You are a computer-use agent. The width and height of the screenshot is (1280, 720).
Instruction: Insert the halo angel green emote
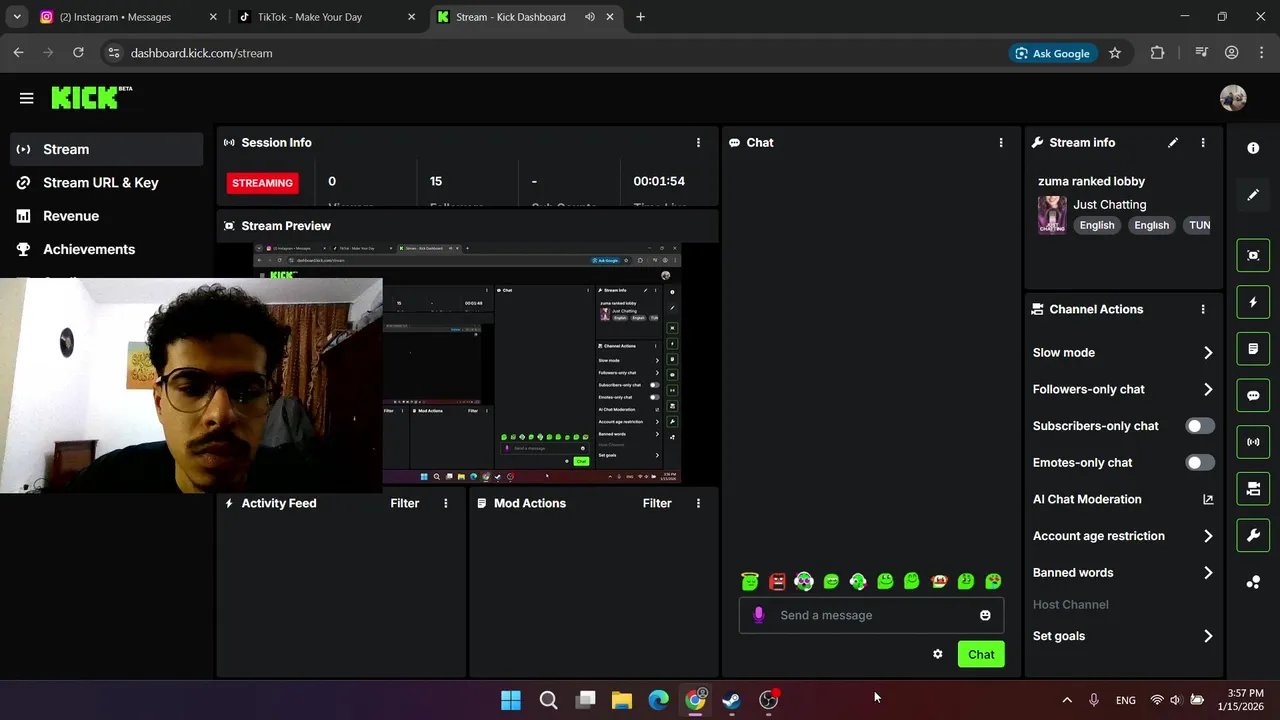tap(750, 581)
